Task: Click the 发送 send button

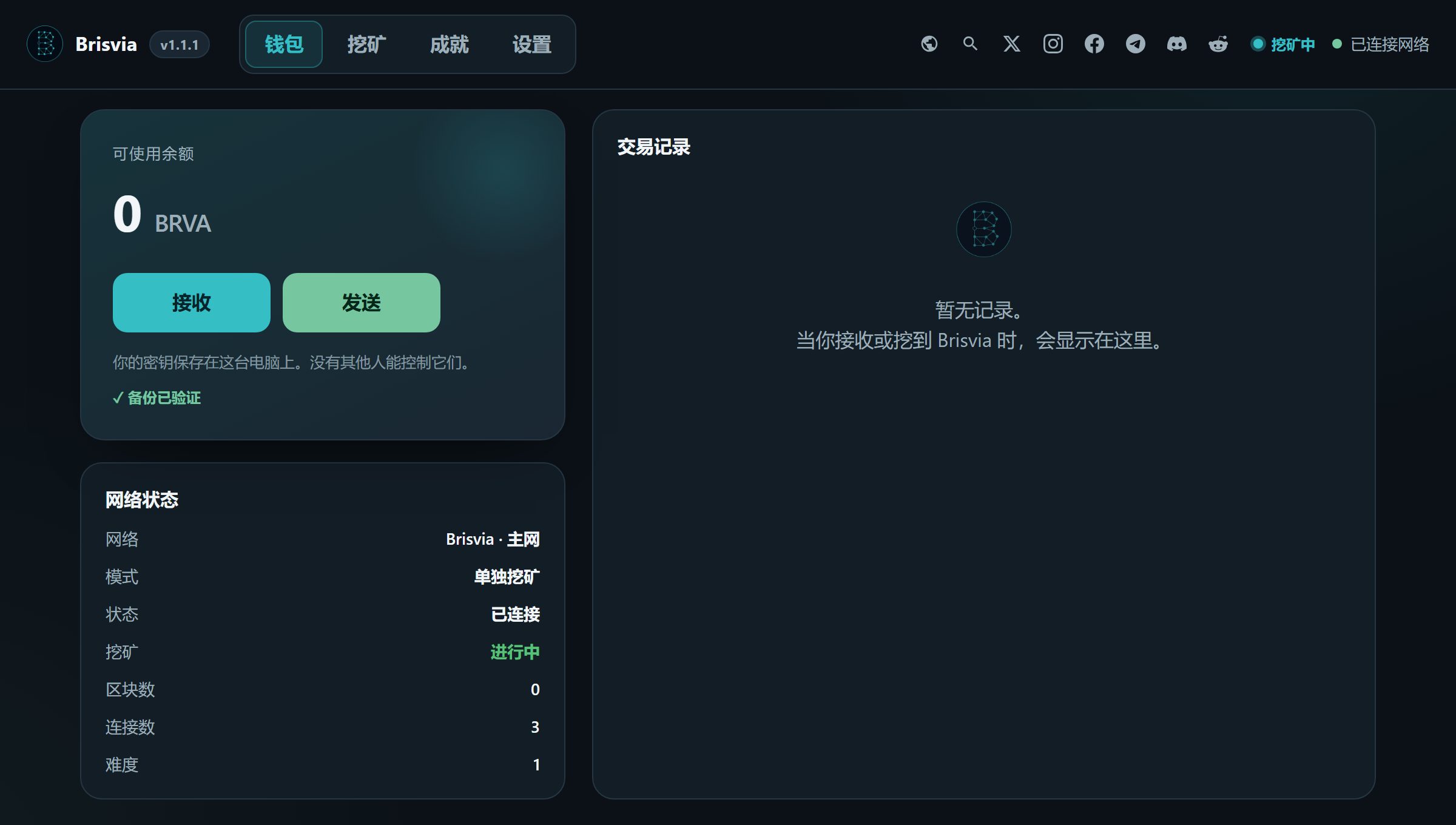Action: point(361,302)
